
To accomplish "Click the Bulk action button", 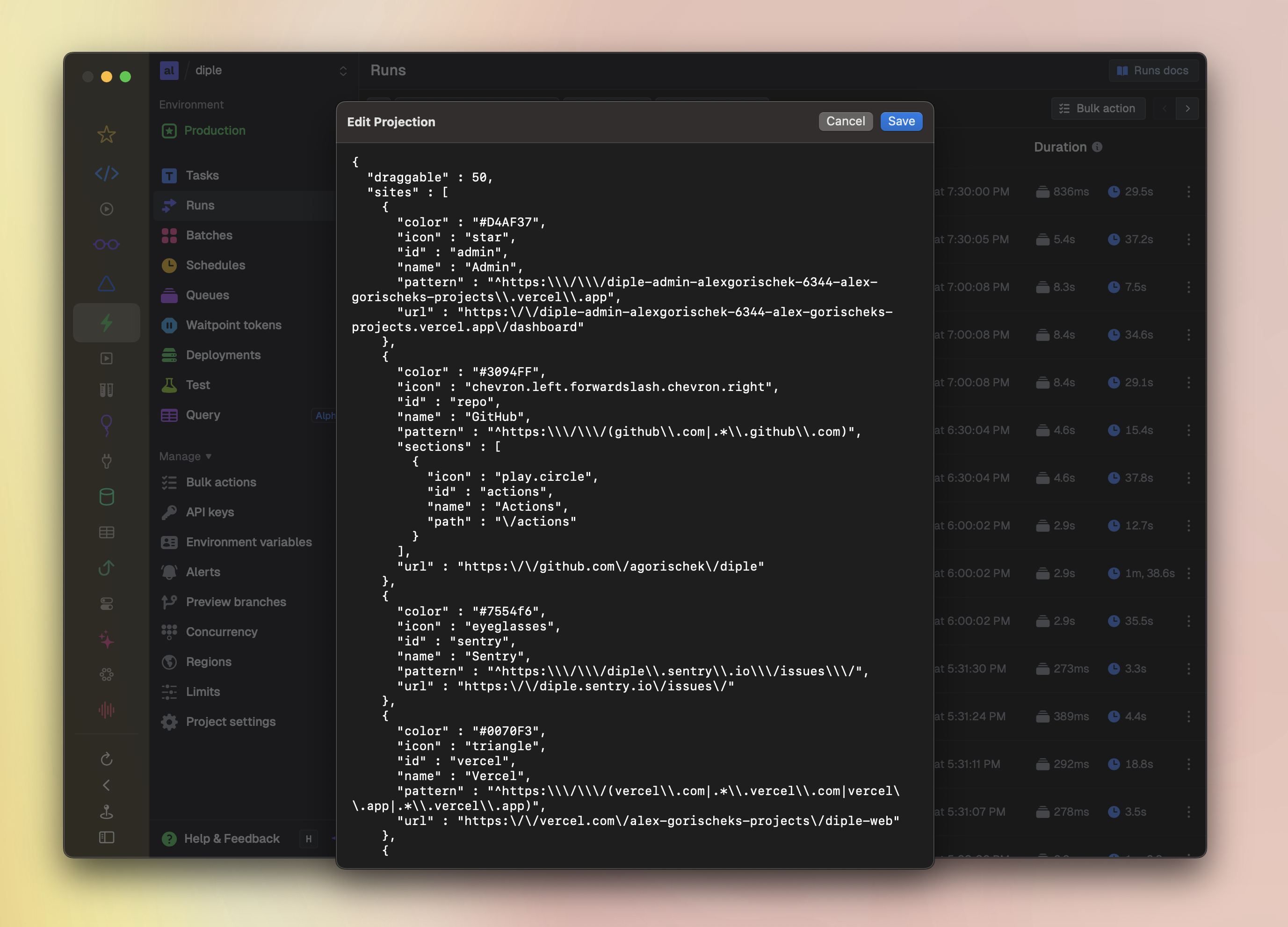I will (1098, 109).
